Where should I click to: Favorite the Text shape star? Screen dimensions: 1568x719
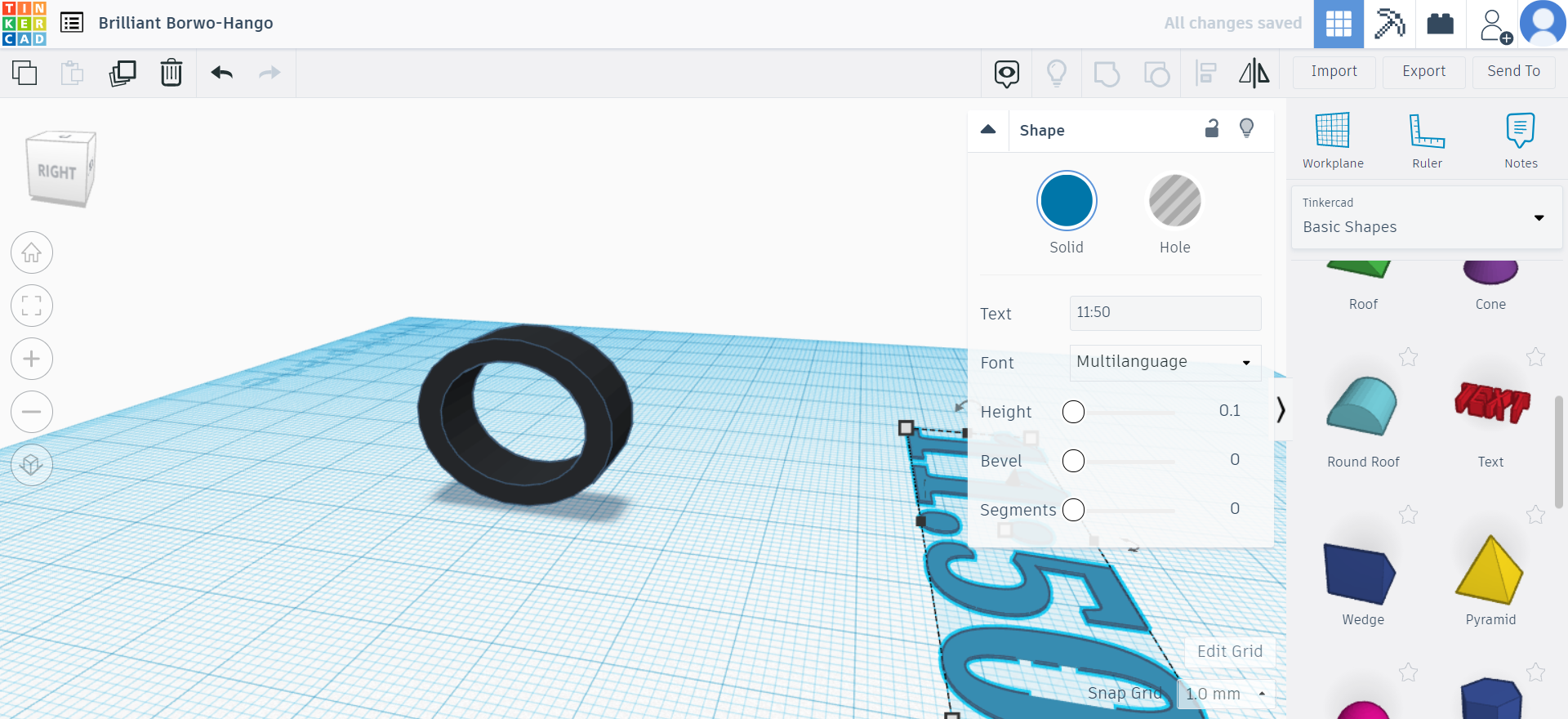coord(1535,357)
